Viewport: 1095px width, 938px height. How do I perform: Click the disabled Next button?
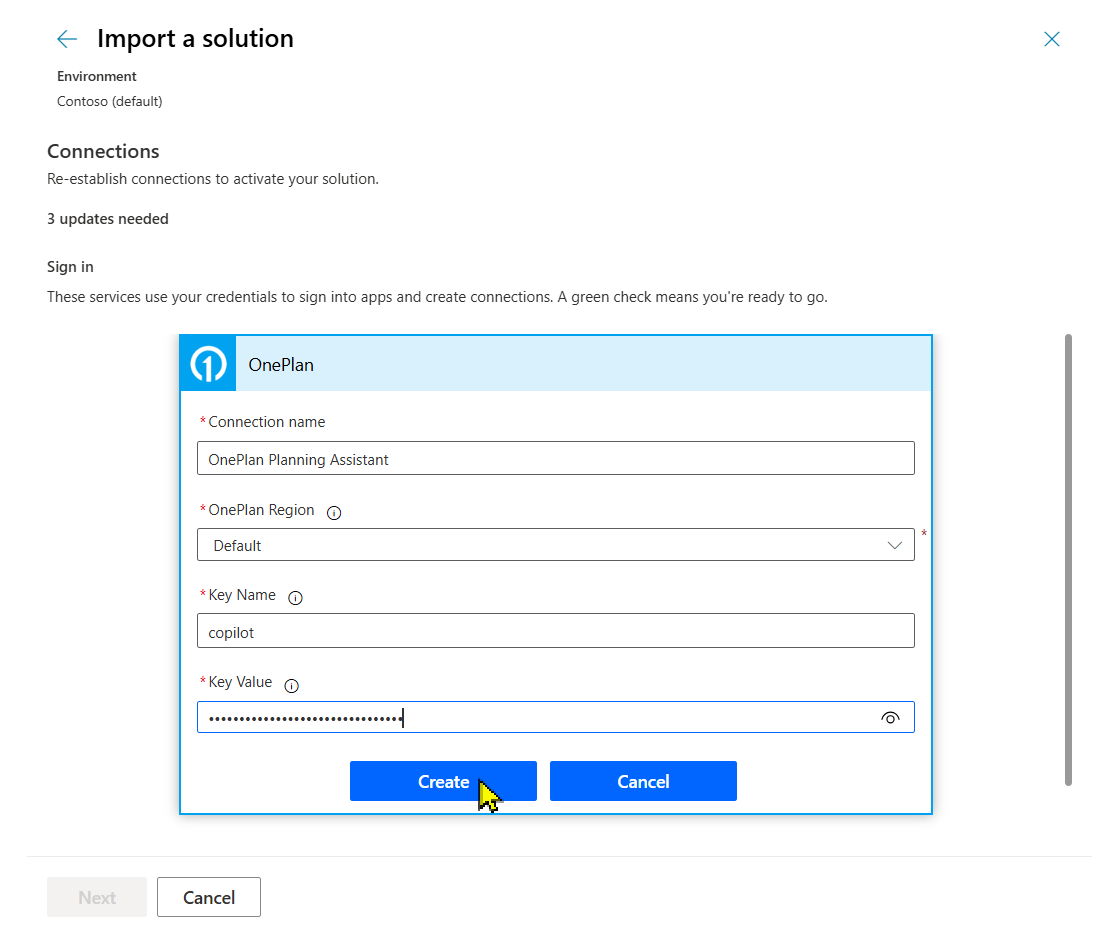[97, 897]
